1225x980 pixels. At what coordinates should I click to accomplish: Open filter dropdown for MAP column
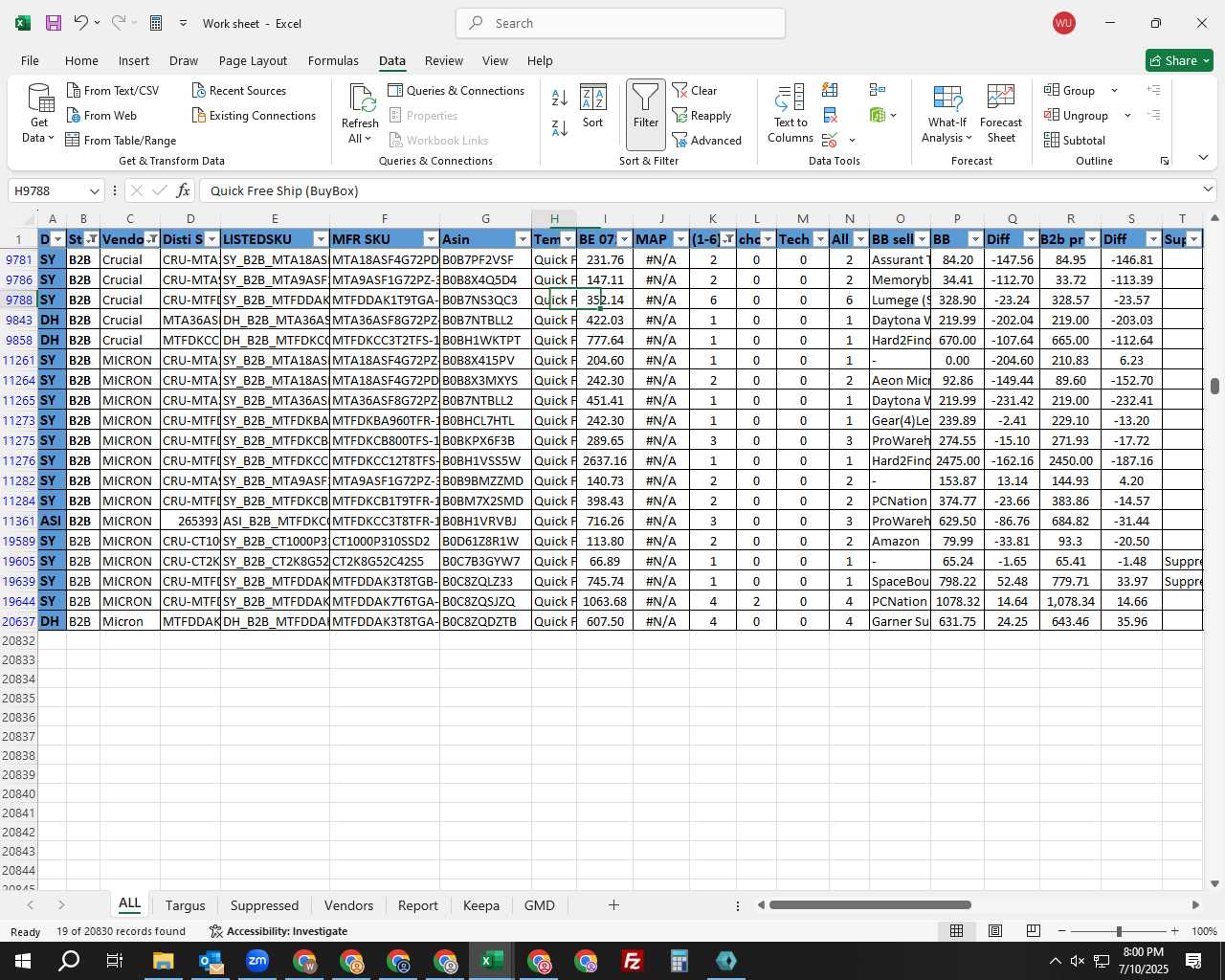point(680,239)
